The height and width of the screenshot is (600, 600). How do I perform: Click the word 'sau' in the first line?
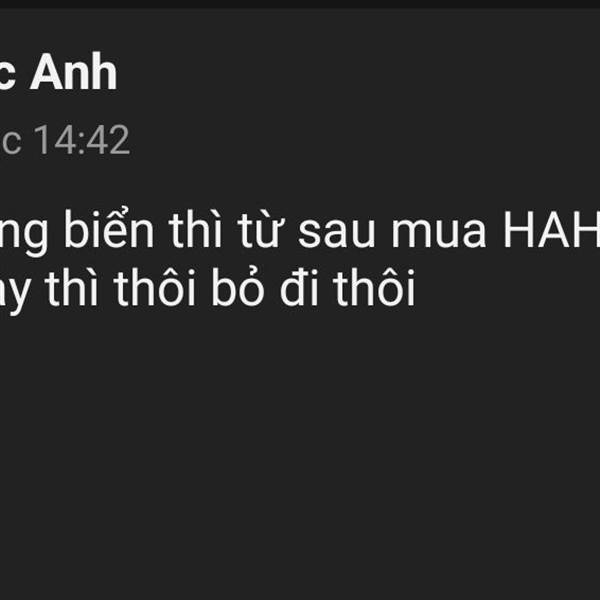(336, 233)
